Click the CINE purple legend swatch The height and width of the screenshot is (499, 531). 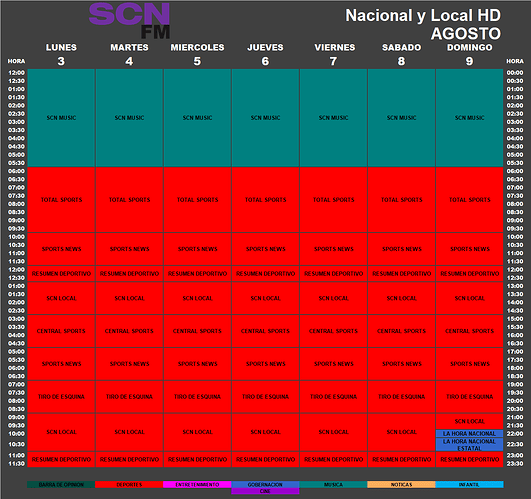265,491
